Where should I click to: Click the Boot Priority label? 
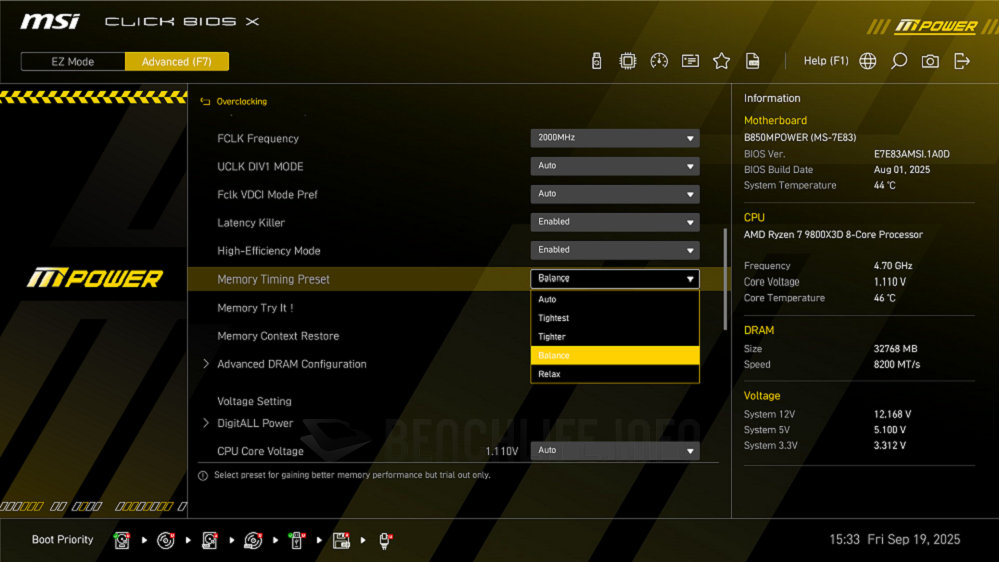(x=62, y=540)
